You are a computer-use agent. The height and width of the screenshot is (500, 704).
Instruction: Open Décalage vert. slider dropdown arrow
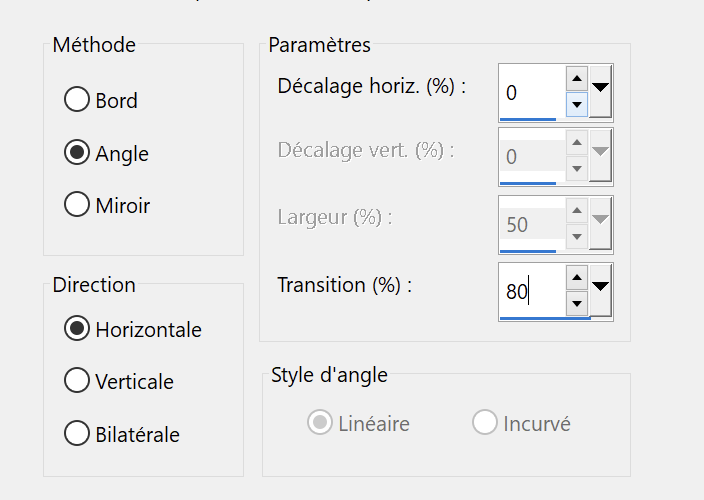point(600,152)
